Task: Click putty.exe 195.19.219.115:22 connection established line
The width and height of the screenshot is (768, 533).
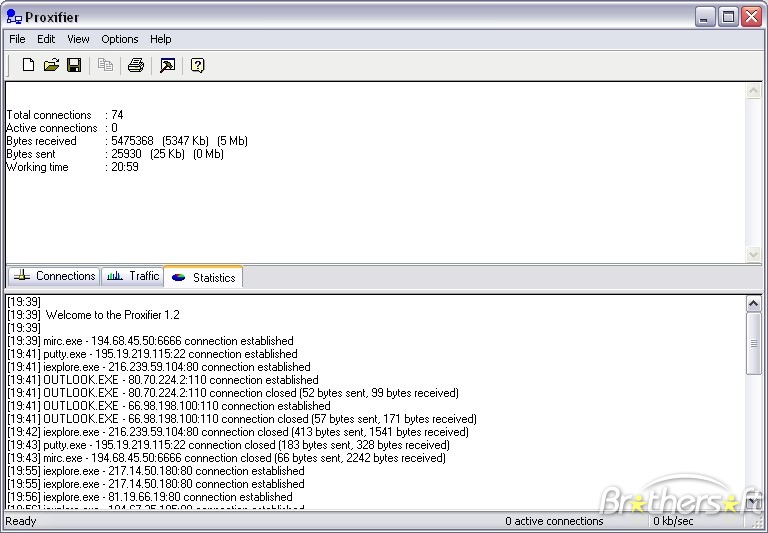Action: click(152, 354)
